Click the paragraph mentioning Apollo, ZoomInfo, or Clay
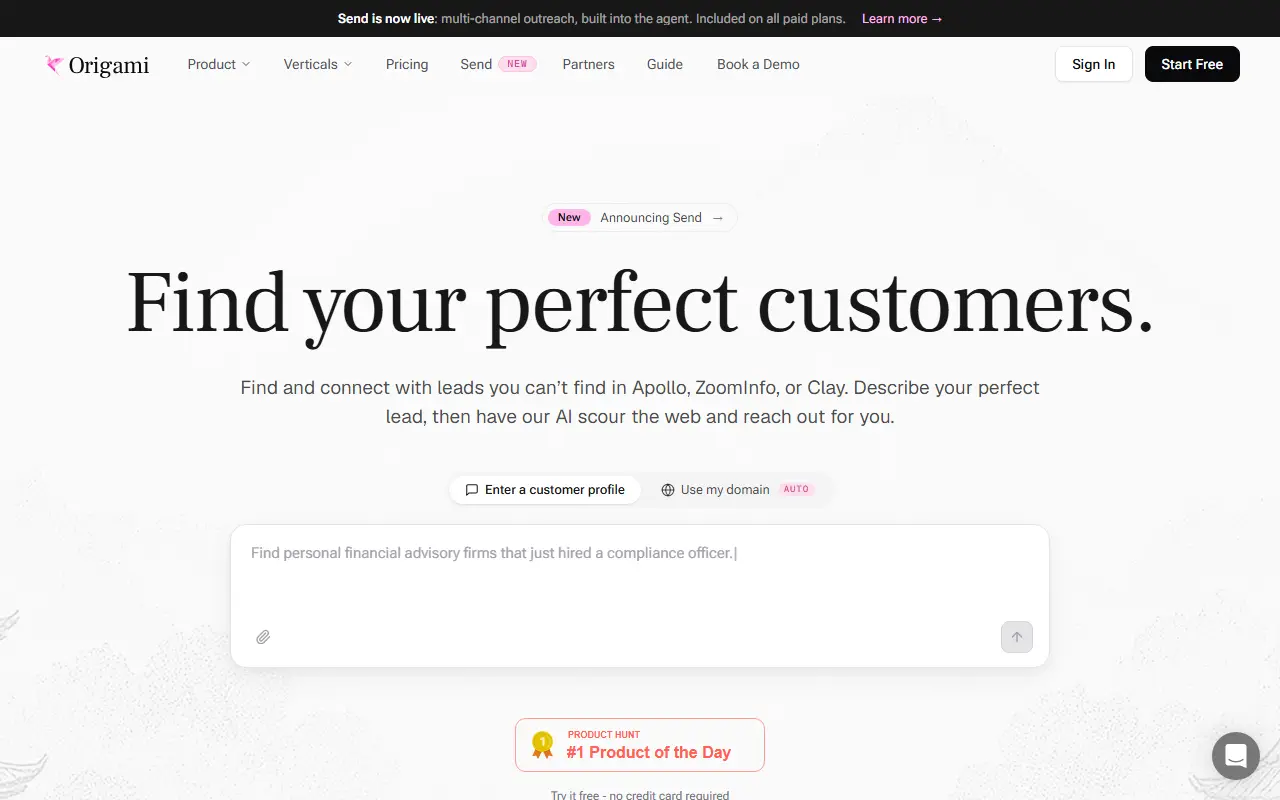 click(x=640, y=402)
